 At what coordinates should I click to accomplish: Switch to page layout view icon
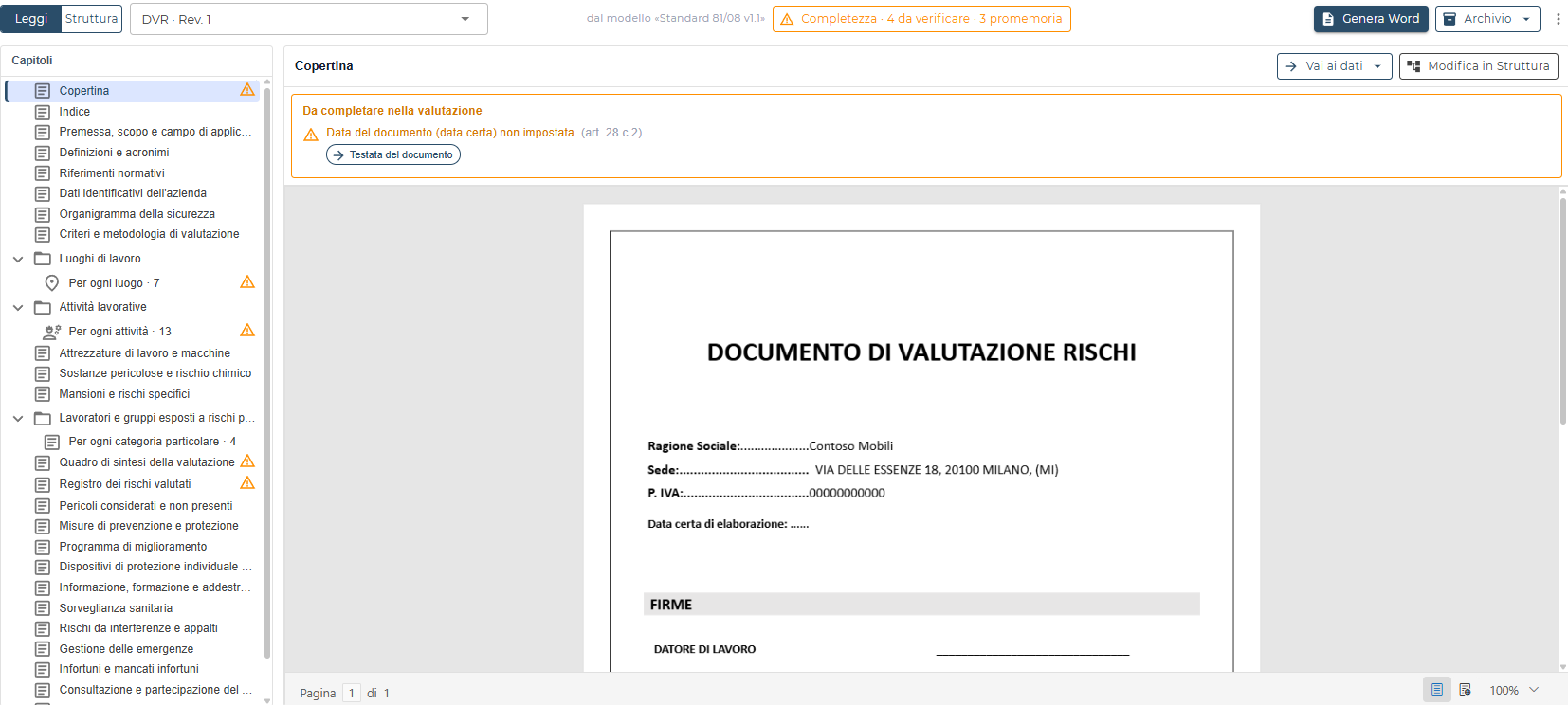pyautogui.click(x=1437, y=690)
